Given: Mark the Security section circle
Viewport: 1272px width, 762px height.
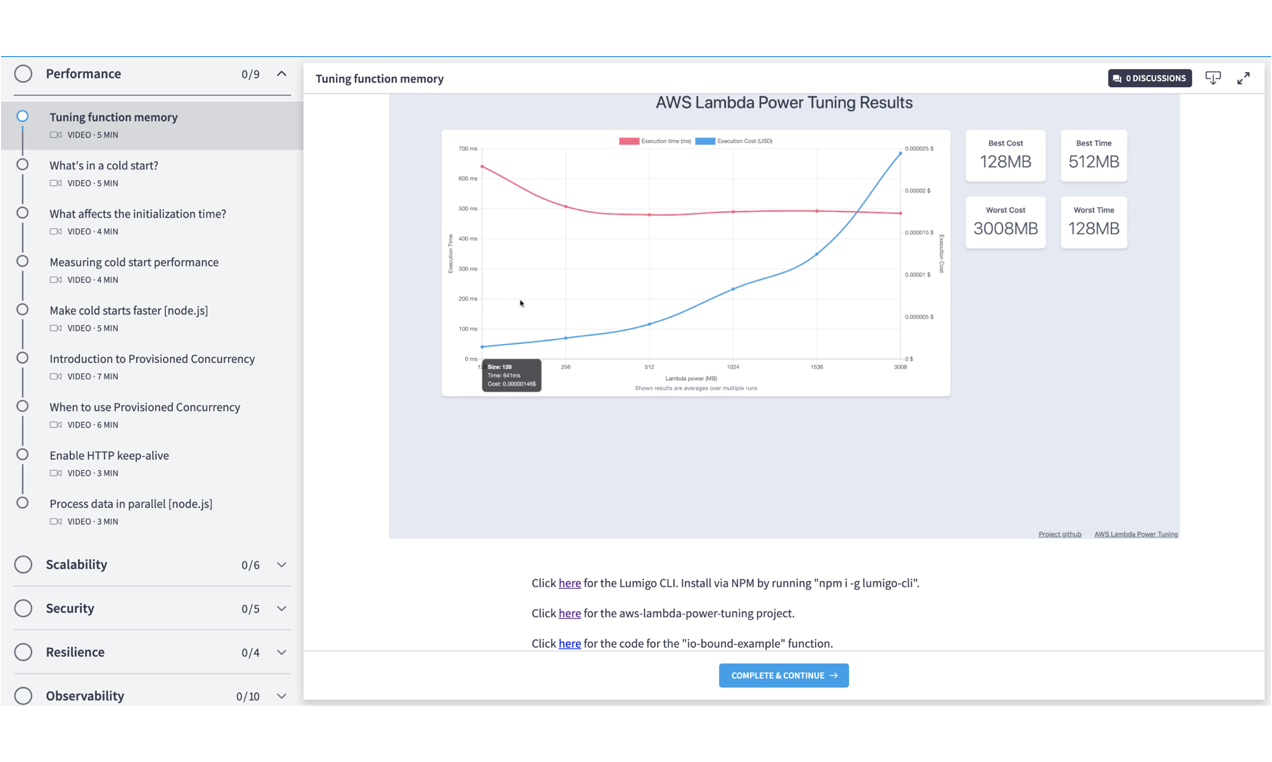Looking at the screenshot, I should click(x=23, y=609).
